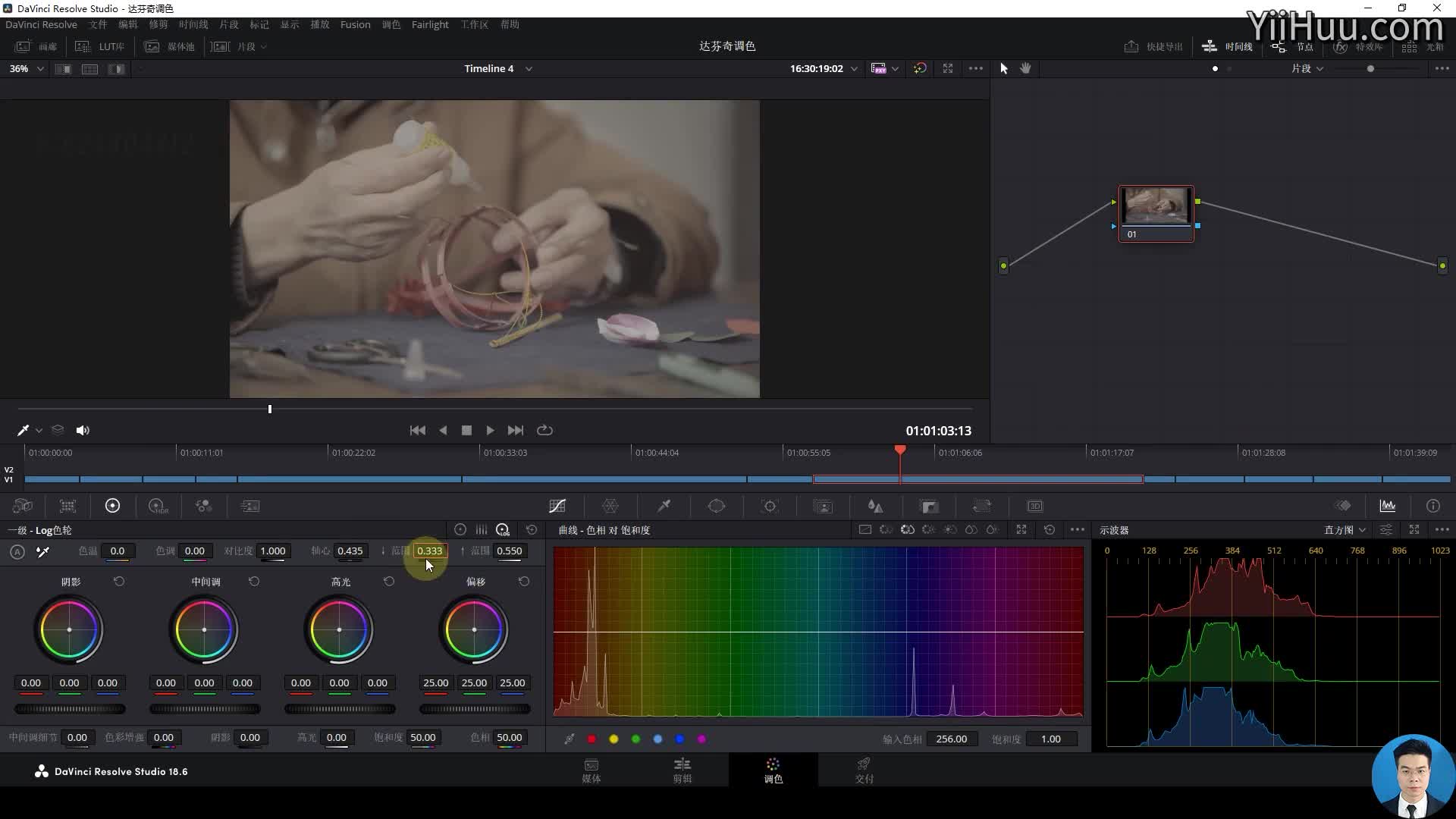1456x819 pixels.
Task: Reset the Shadow color wheel
Action: tap(119, 582)
